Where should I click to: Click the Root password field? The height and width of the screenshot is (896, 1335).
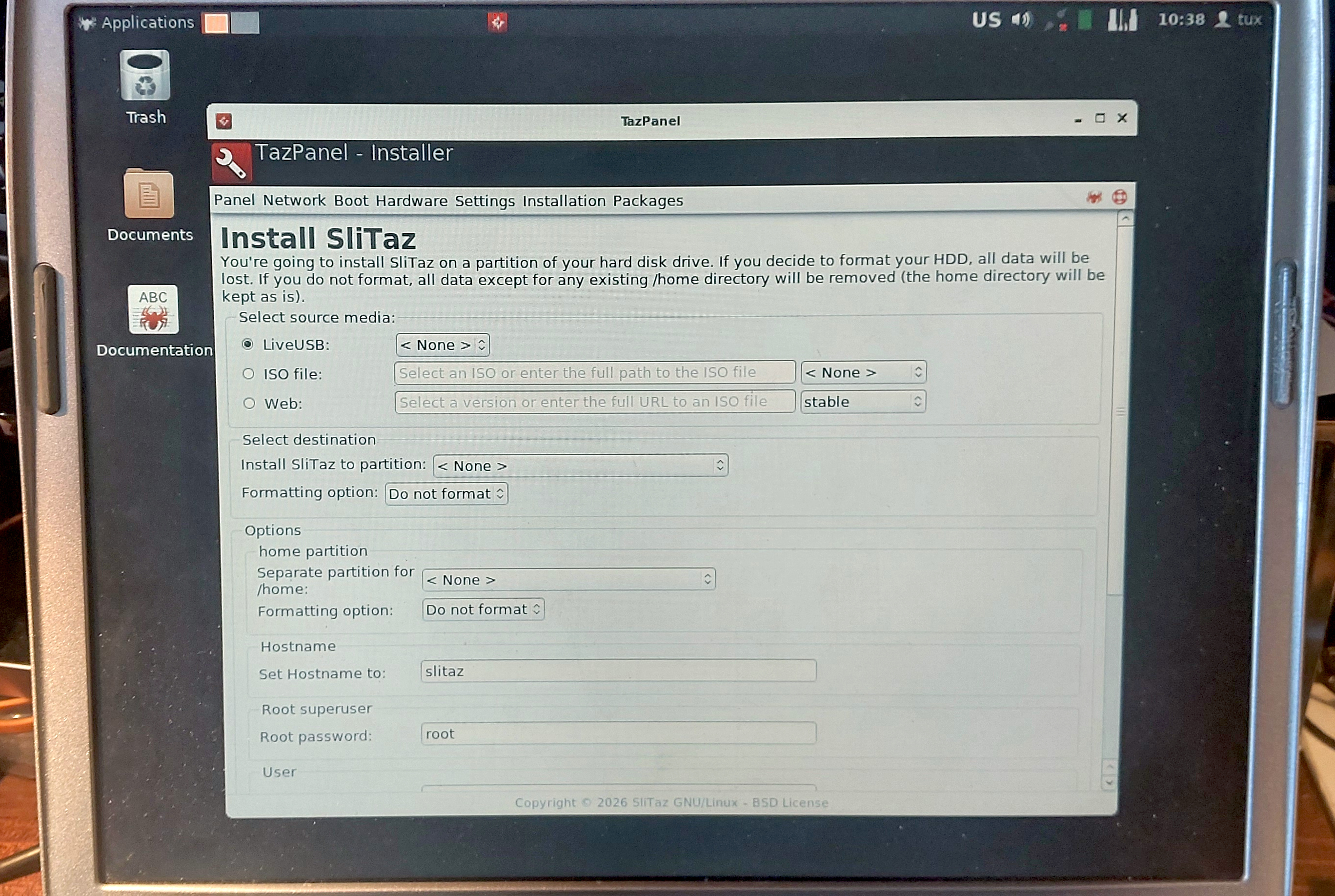pos(618,733)
